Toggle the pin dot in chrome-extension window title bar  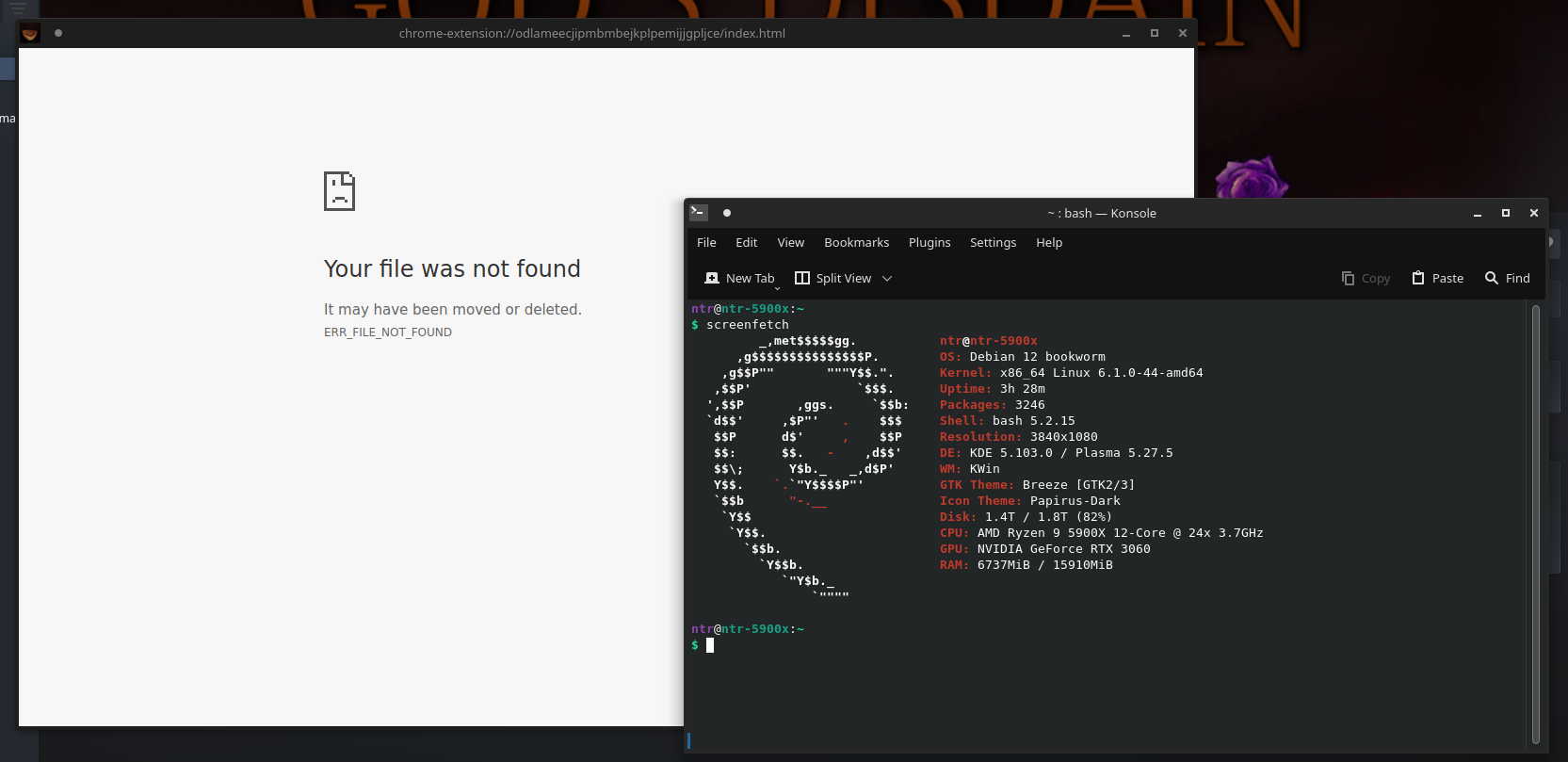tap(58, 33)
